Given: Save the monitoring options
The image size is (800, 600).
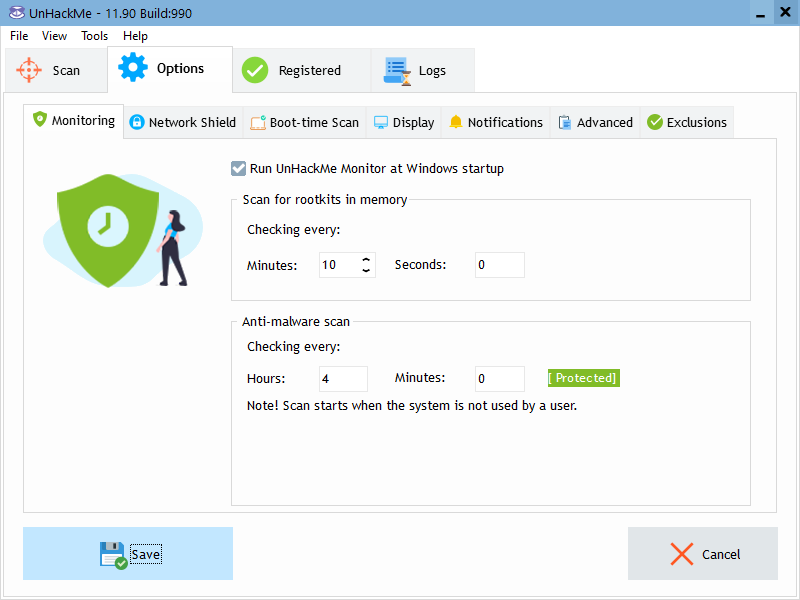Looking at the screenshot, I should tap(128, 554).
